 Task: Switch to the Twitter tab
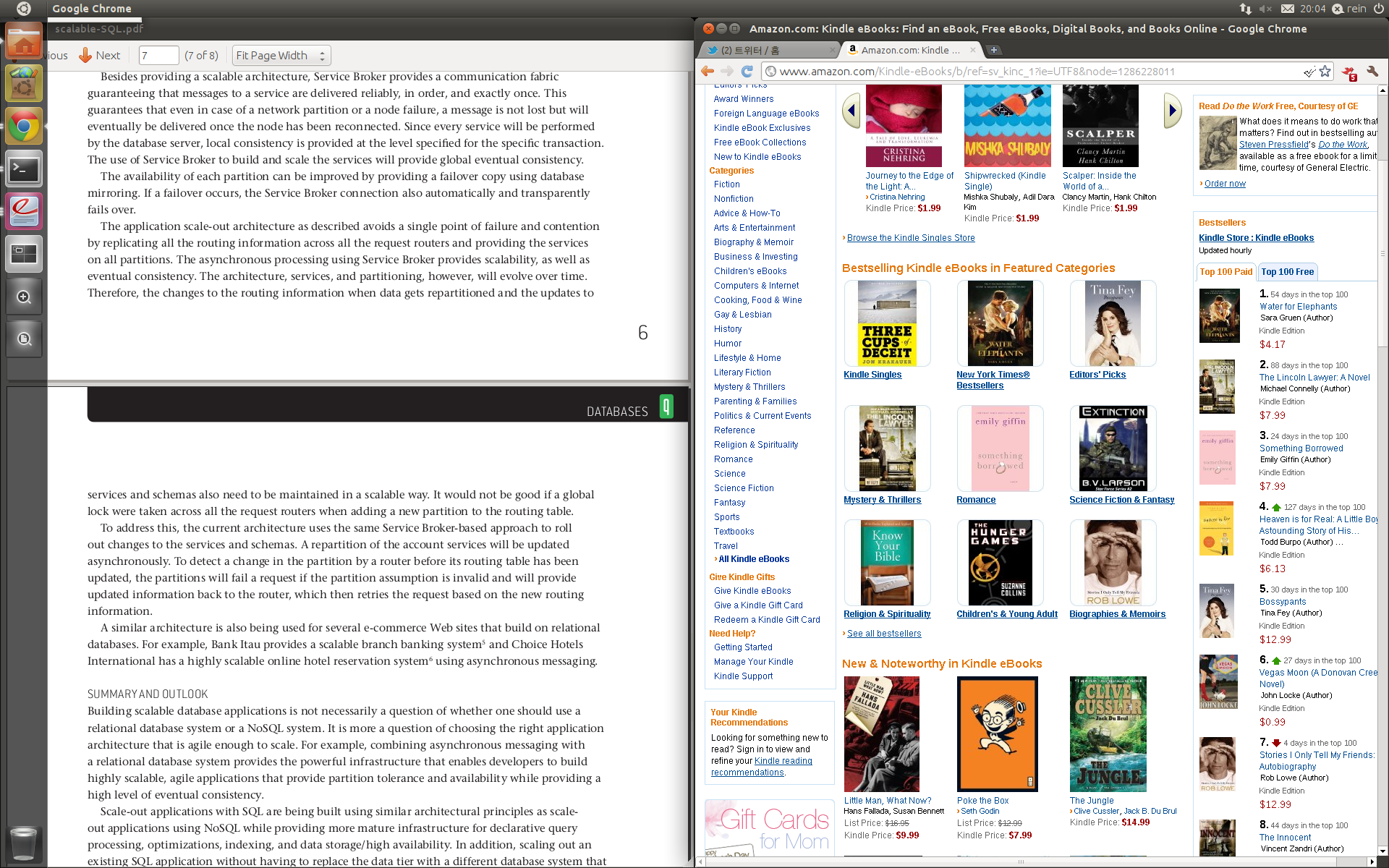[x=767, y=50]
